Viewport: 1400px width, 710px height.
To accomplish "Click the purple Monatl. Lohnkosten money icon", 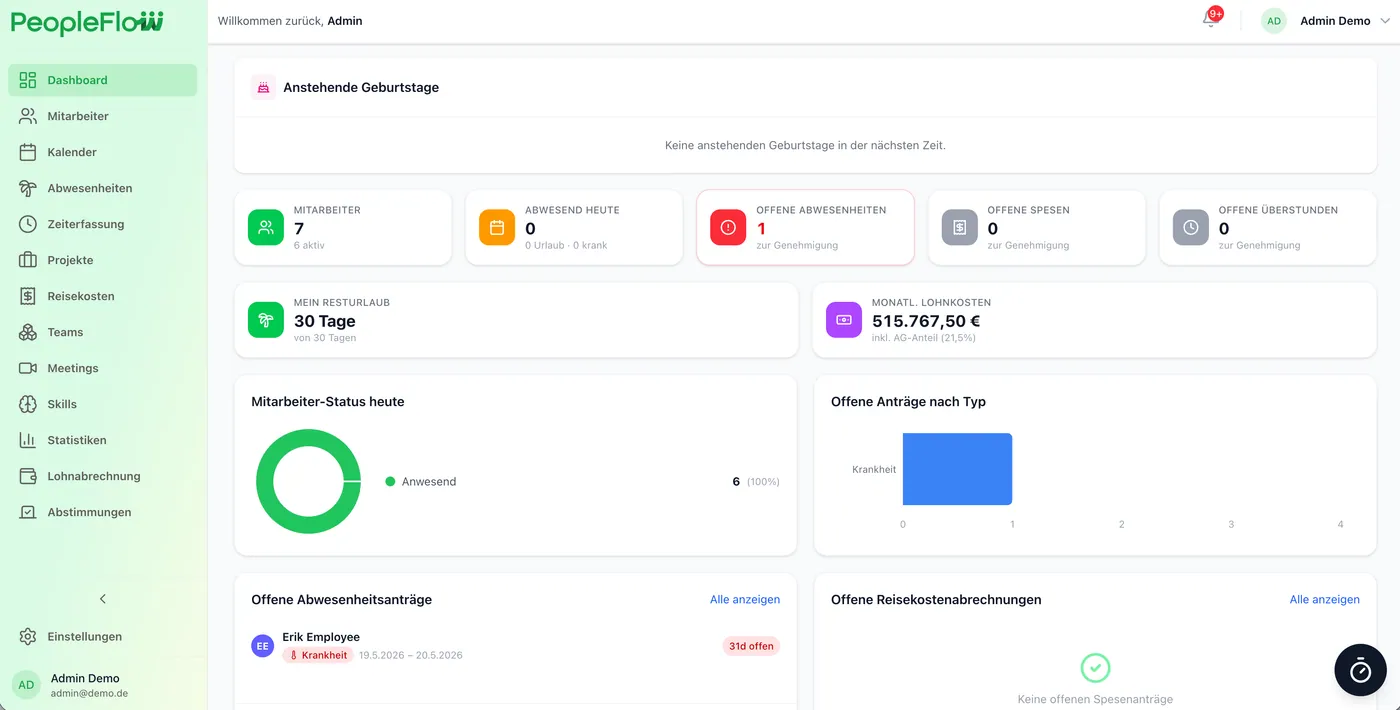I will coord(844,320).
